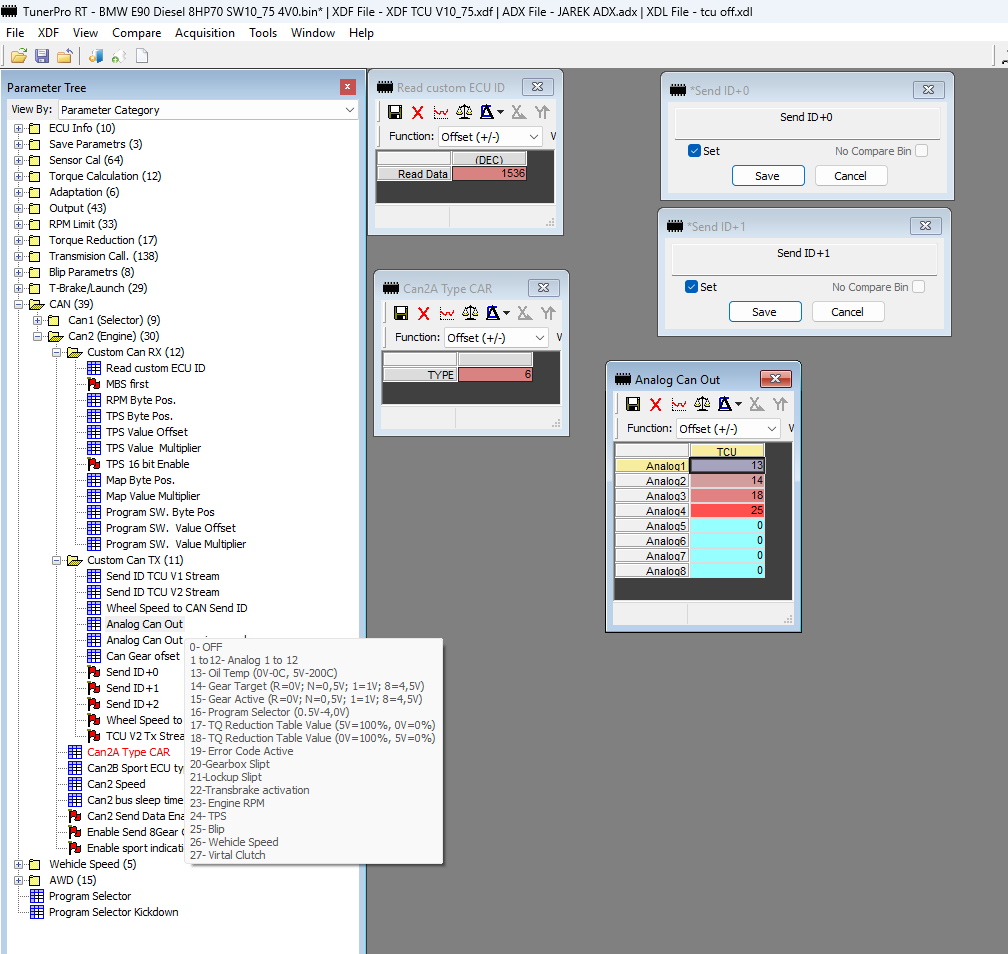Click the save bin icon in main toolbar
This screenshot has height=954, width=1008.
click(42, 56)
